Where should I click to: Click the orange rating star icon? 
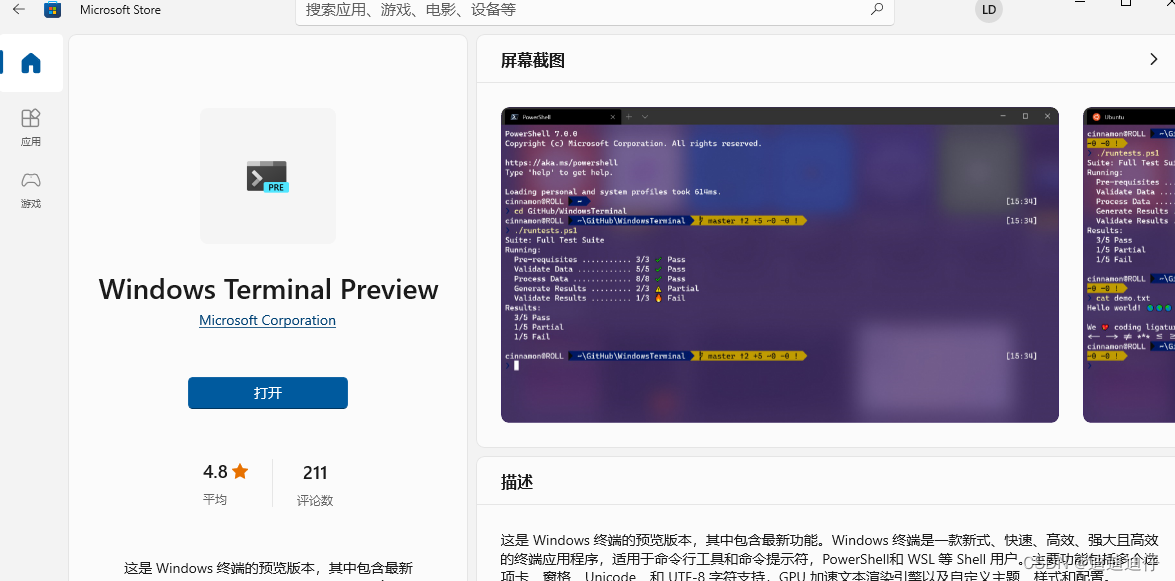[x=240, y=472]
